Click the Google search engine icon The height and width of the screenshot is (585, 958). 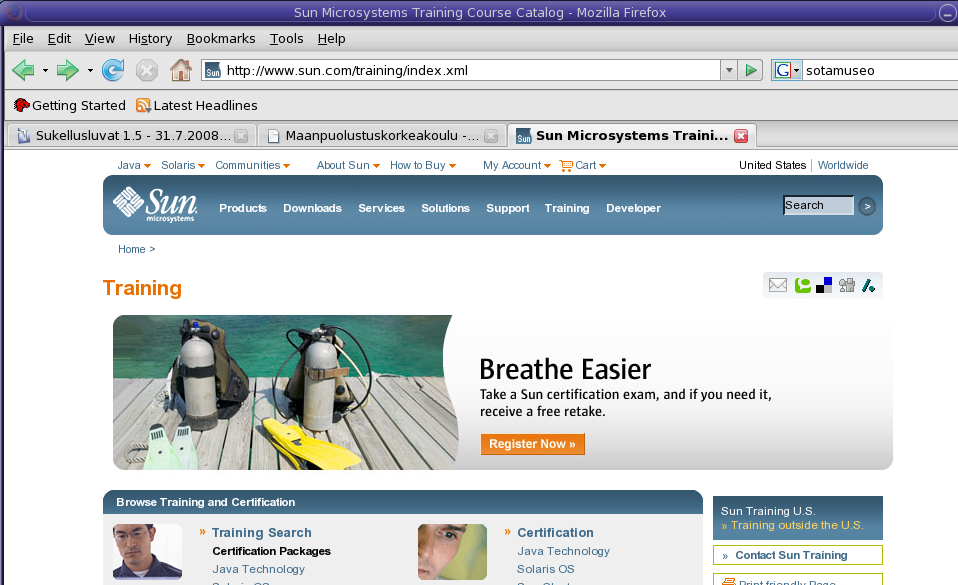pos(783,70)
